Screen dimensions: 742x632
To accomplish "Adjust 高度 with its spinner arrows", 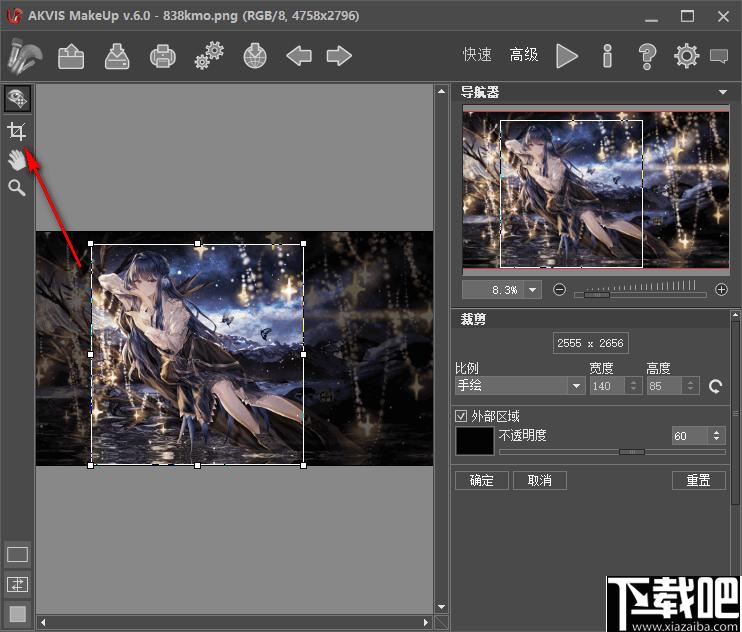I will tap(690, 386).
